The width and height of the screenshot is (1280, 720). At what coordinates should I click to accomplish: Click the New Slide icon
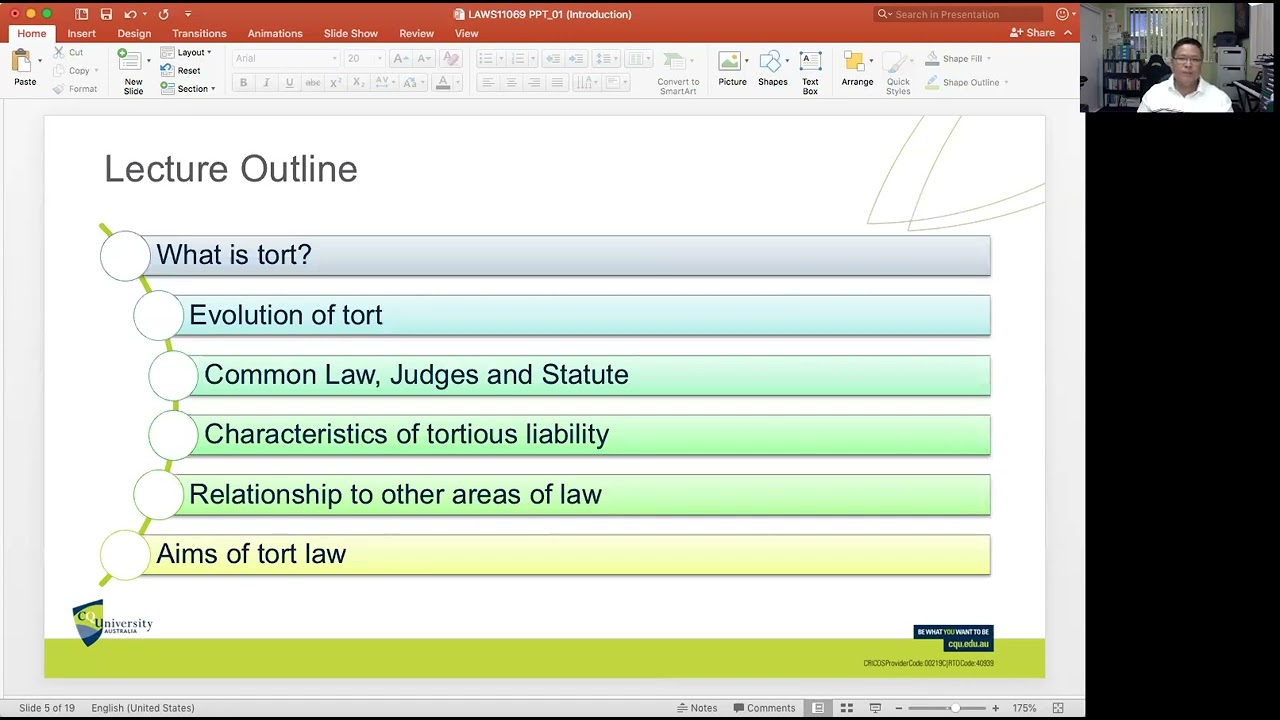tap(130, 60)
